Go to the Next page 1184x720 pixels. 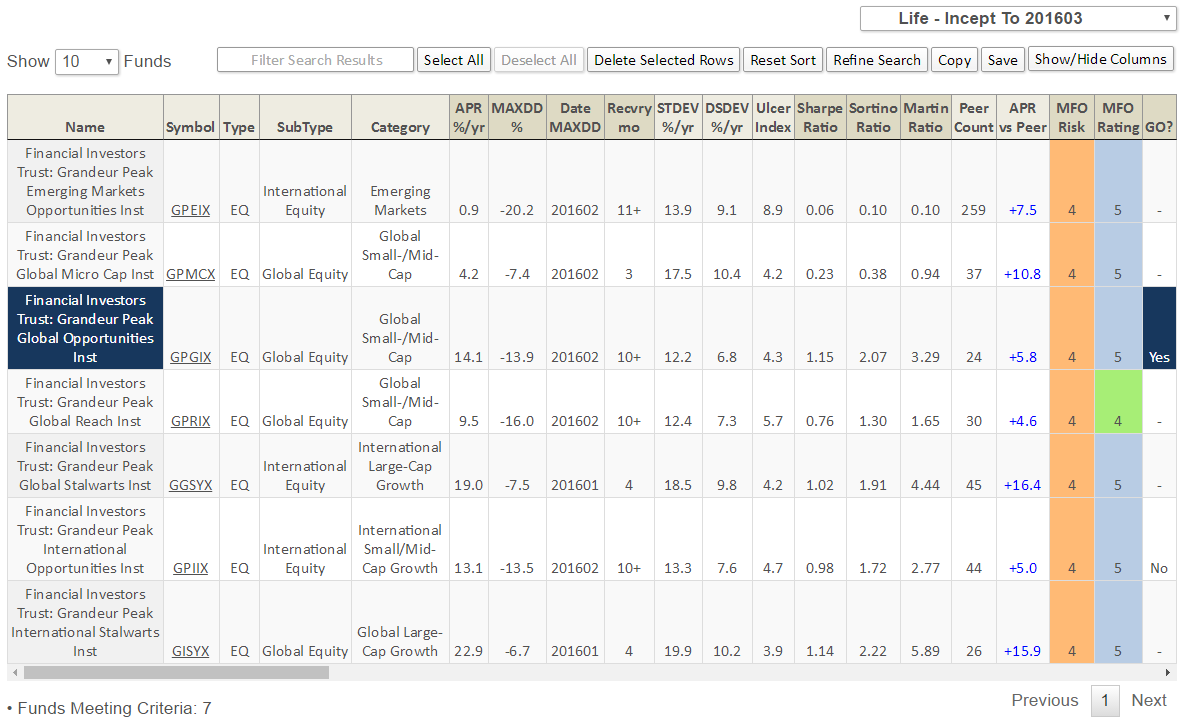pyautogui.click(x=1148, y=700)
